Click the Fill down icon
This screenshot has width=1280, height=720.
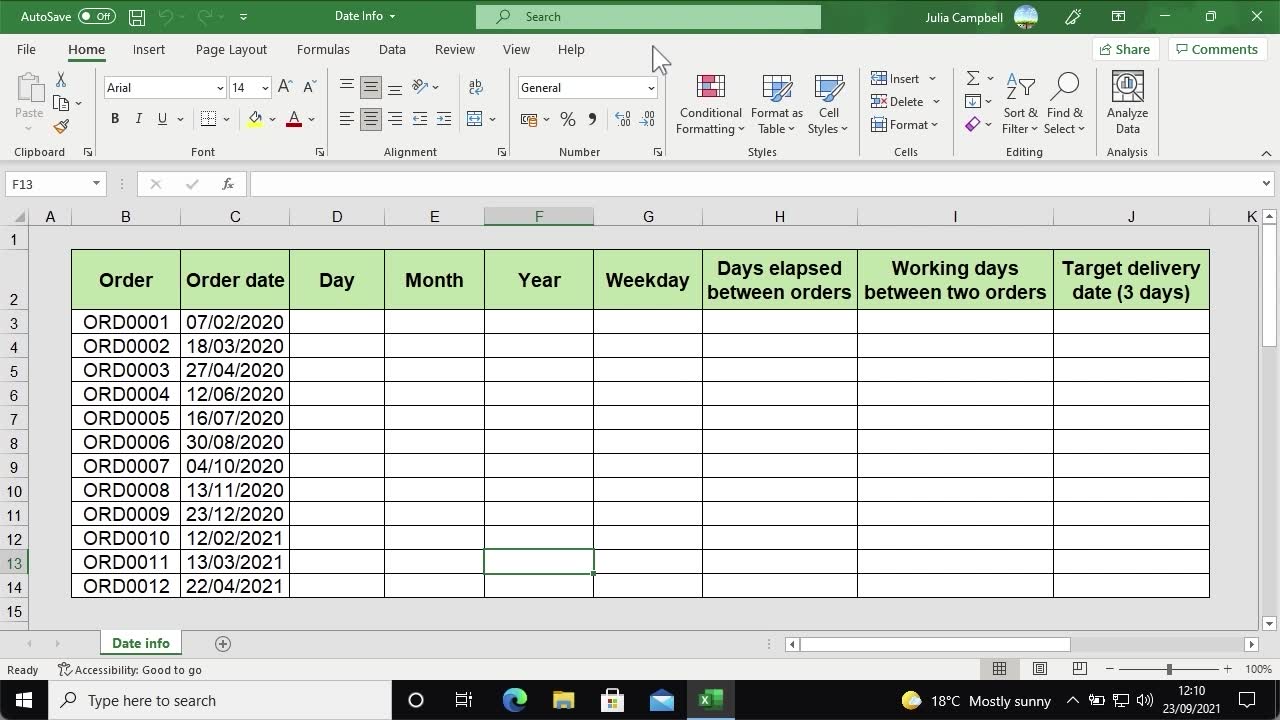[x=972, y=101]
